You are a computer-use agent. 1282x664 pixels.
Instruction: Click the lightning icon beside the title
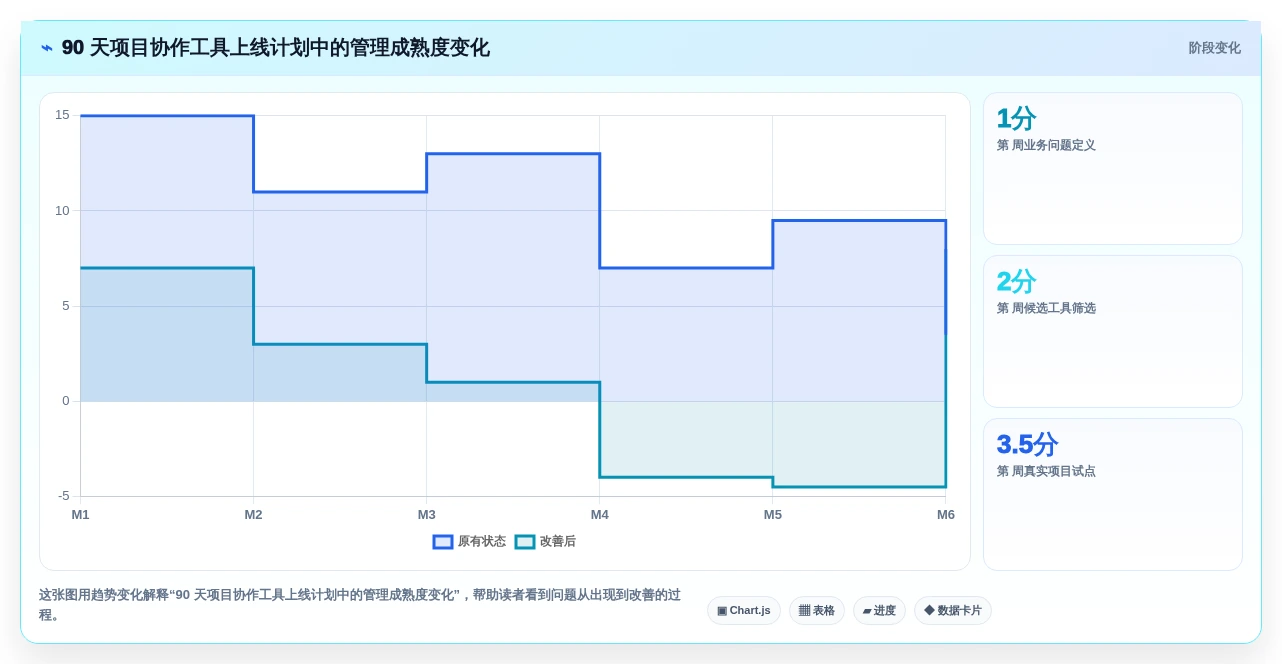(x=47, y=48)
